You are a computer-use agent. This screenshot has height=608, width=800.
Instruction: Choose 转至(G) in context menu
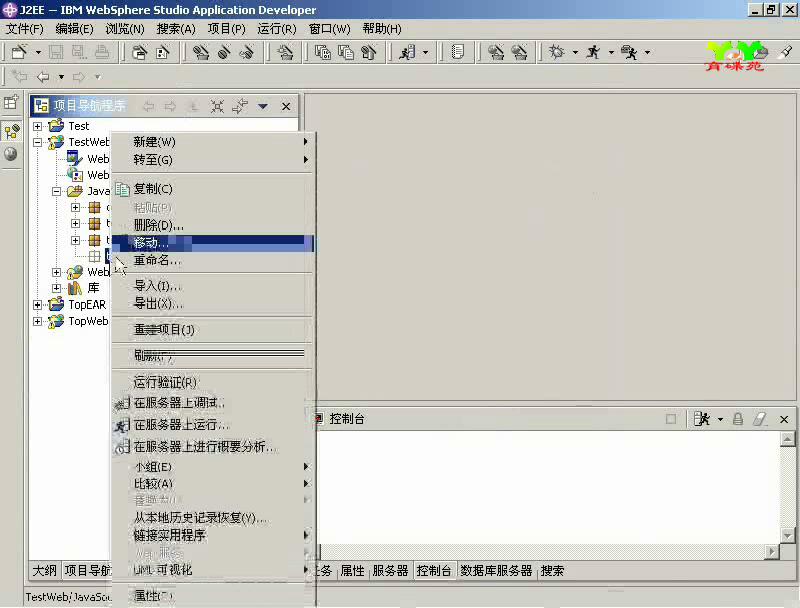(213, 160)
